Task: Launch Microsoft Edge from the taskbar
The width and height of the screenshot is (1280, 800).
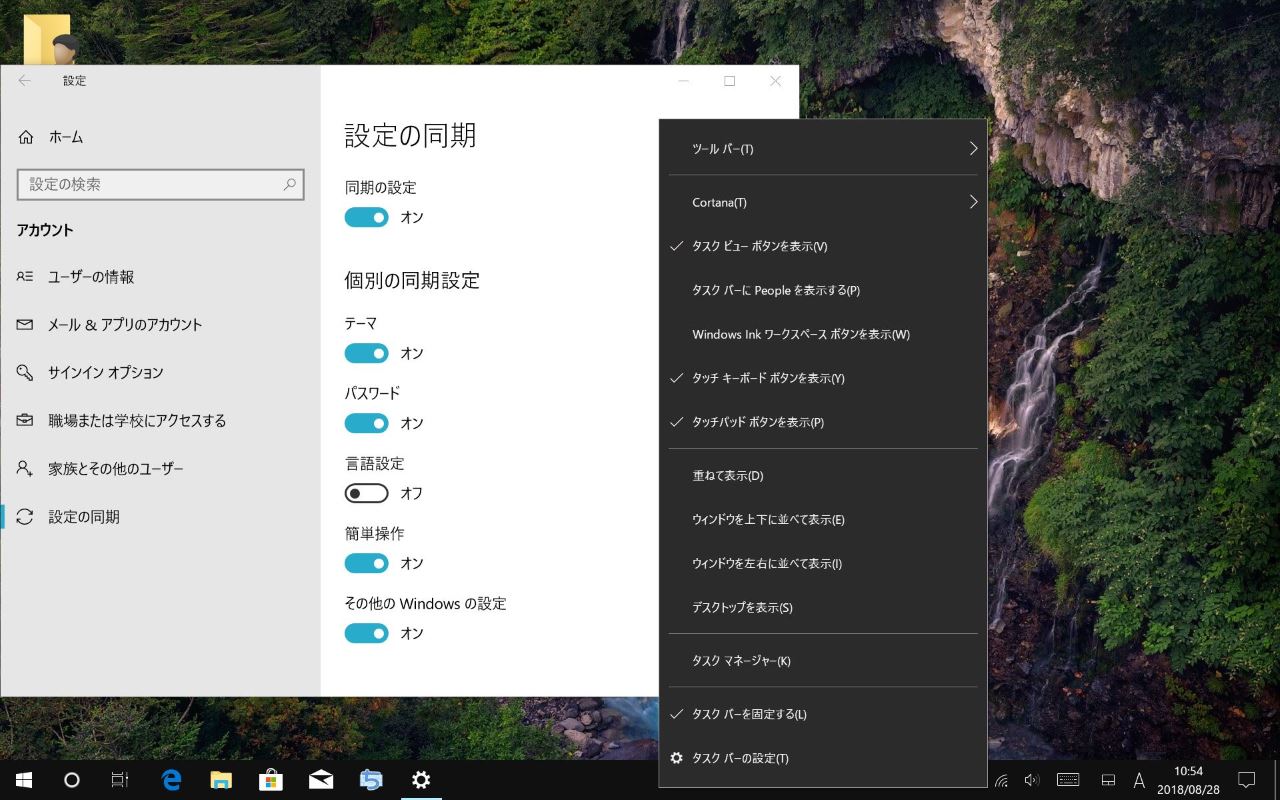Action: pyautogui.click(x=172, y=780)
